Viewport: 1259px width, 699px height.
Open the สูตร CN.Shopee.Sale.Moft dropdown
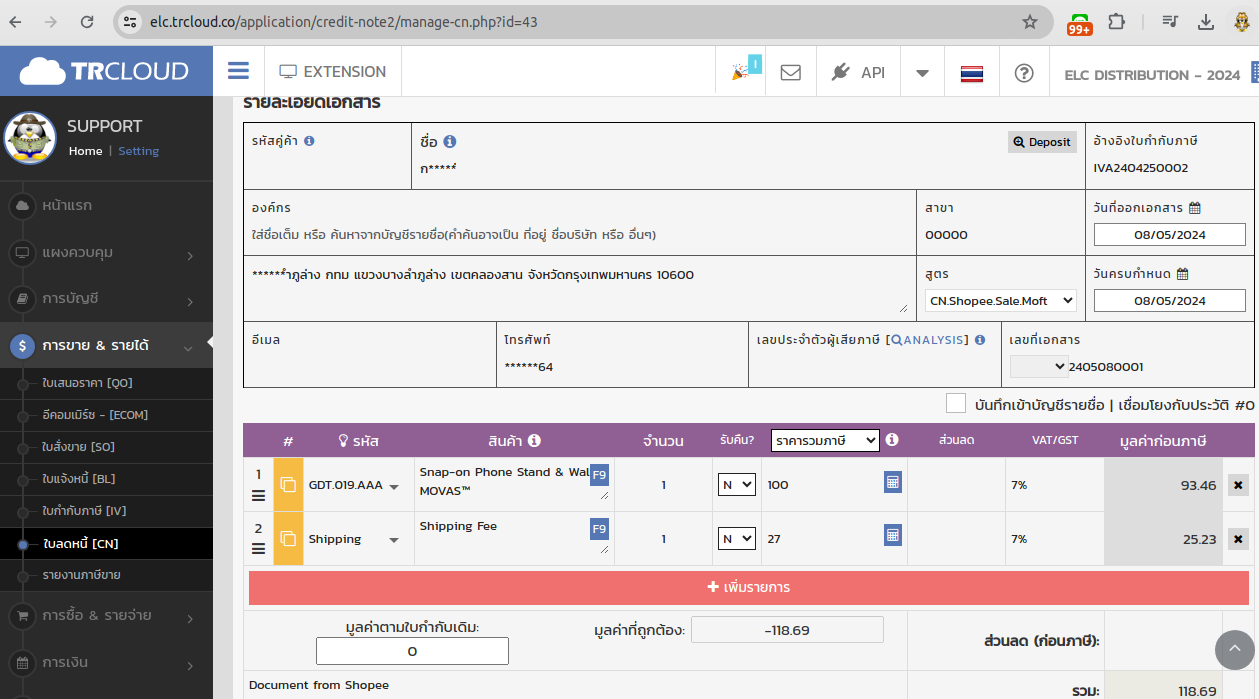(x=1000, y=300)
